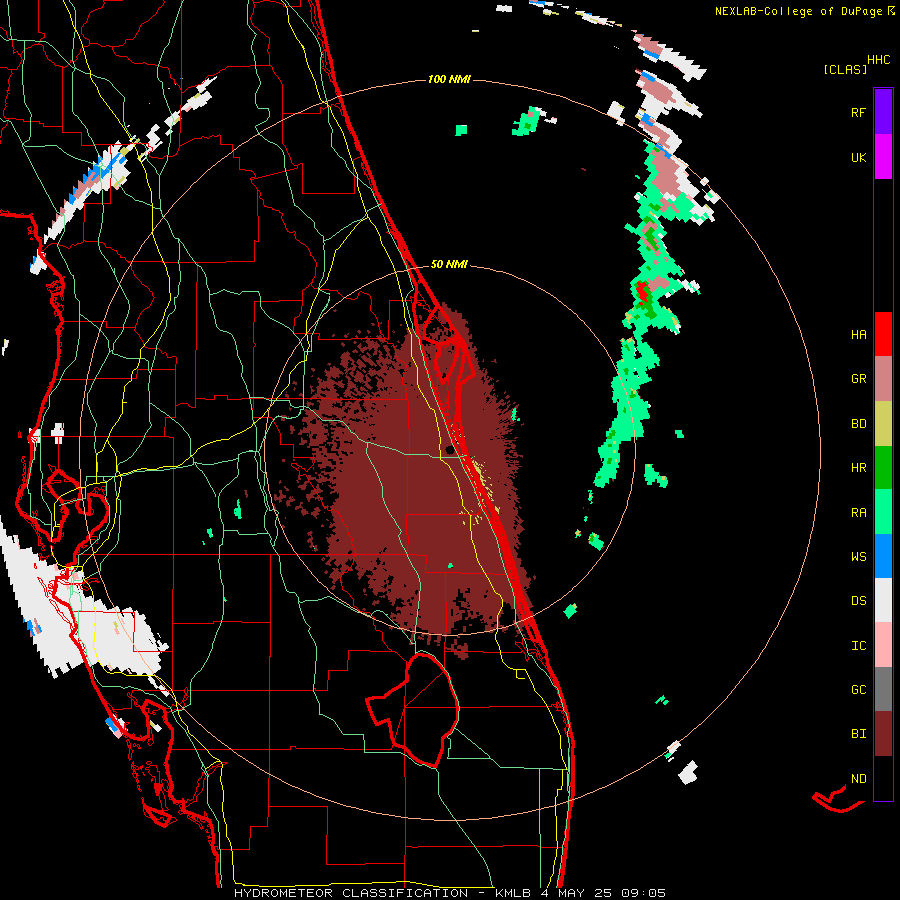Screen dimensions: 900x900
Task: Click the [CLAS] label
Action: point(845,69)
